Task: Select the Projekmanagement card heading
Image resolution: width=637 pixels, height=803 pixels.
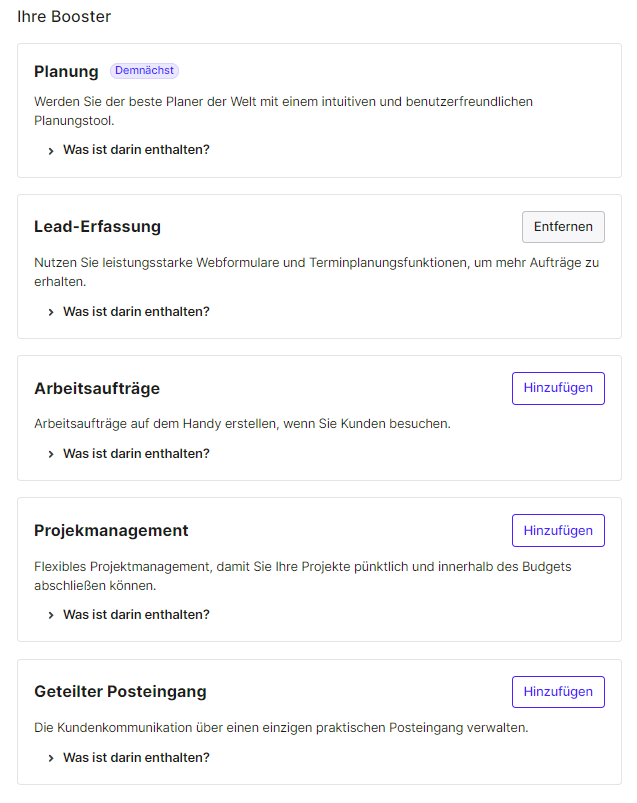Action: pos(111,531)
